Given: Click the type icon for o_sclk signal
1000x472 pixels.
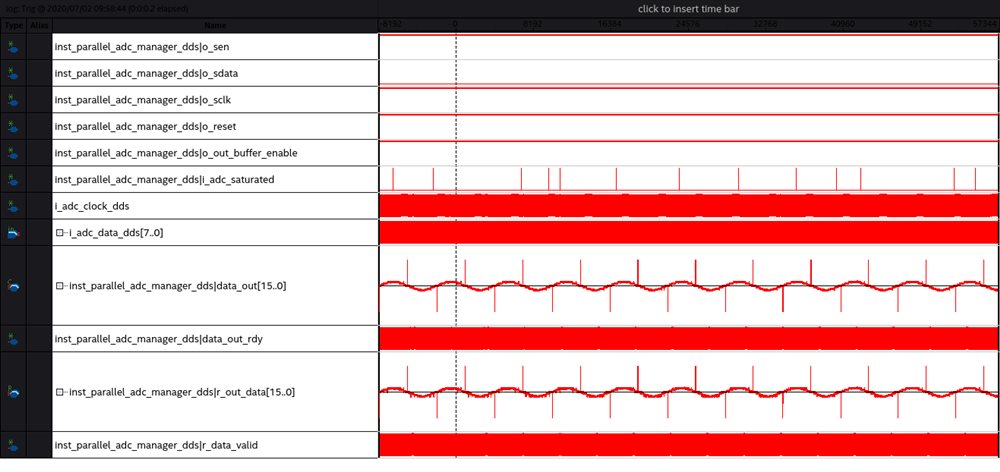Looking at the screenshot, I should click(13, 100).
